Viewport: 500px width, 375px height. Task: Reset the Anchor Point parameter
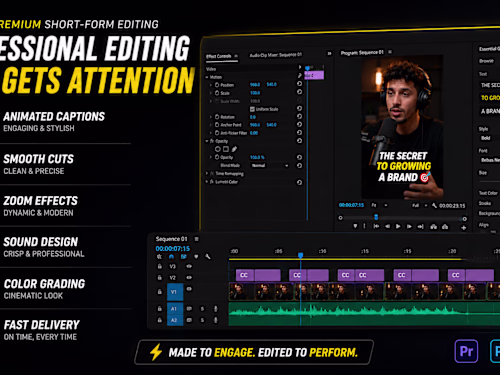pos(299,124)
